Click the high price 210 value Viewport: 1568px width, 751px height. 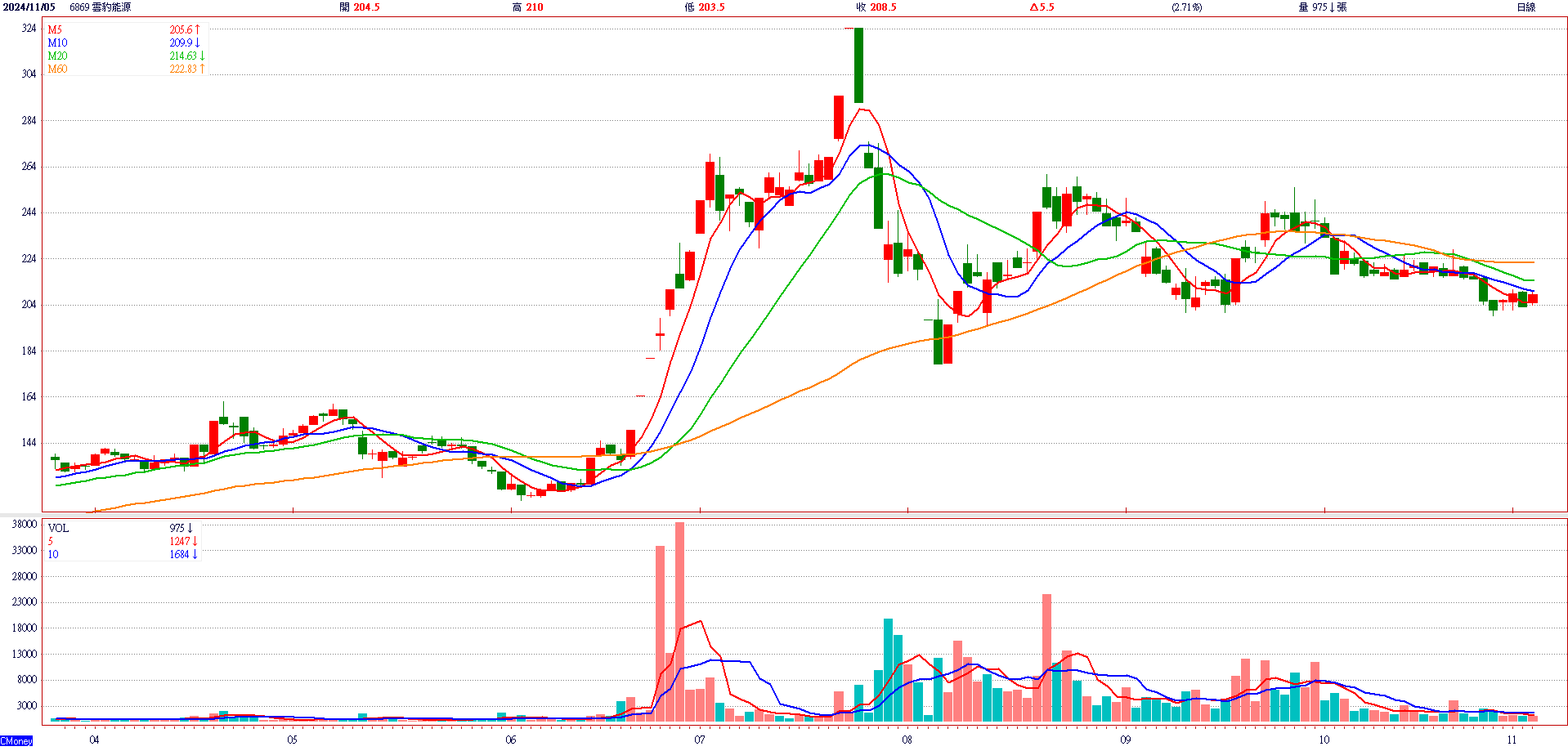coord(534,7)
